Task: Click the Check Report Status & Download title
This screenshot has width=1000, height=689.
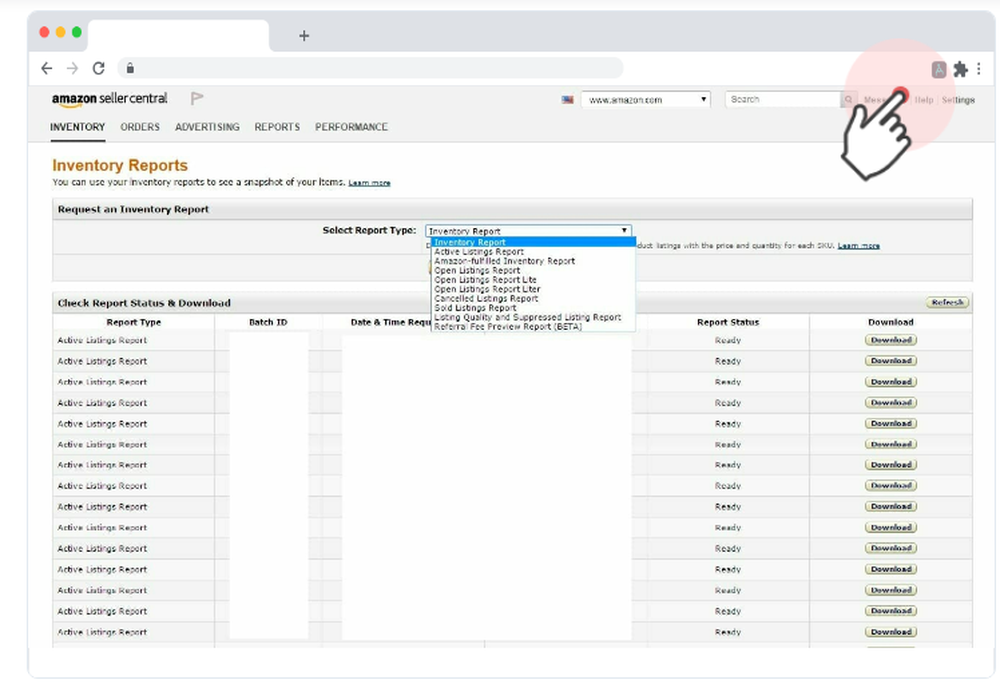Action: [x=144, y=303]
